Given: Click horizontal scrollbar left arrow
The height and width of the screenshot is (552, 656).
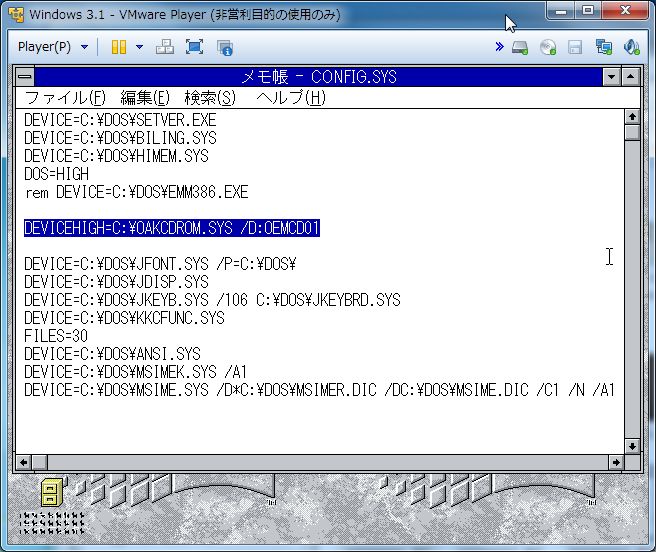Looking at the screenshot, I should click(x=23, y=462).
